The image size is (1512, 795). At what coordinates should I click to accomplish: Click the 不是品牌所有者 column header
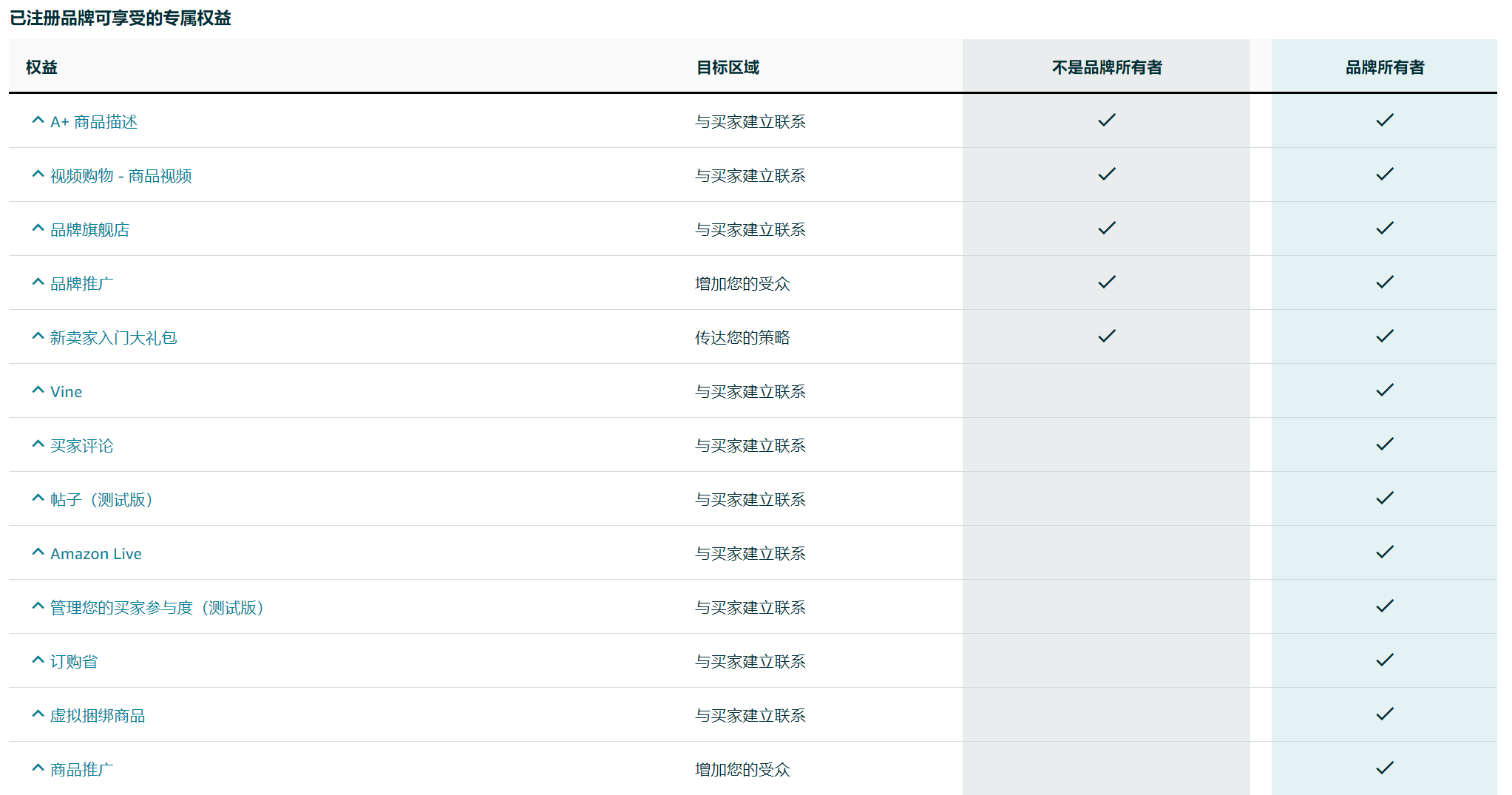point(1107,67)
